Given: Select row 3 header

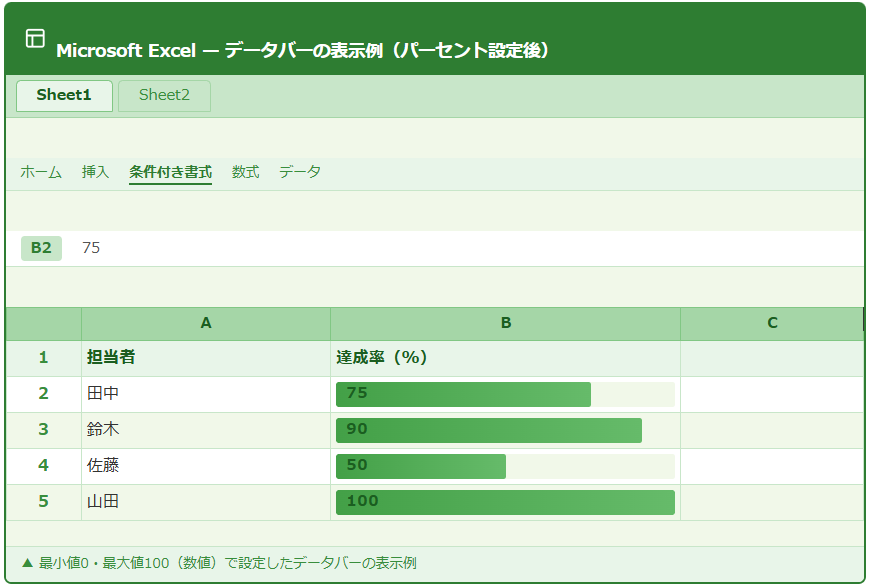Looking at the screenshot, I should (43, 430).
